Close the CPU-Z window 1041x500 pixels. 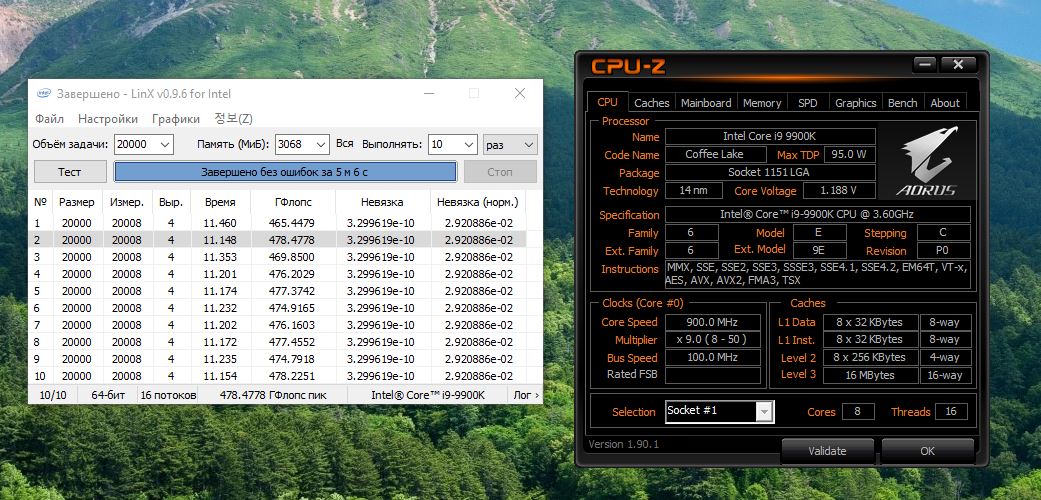click(958, 64)
